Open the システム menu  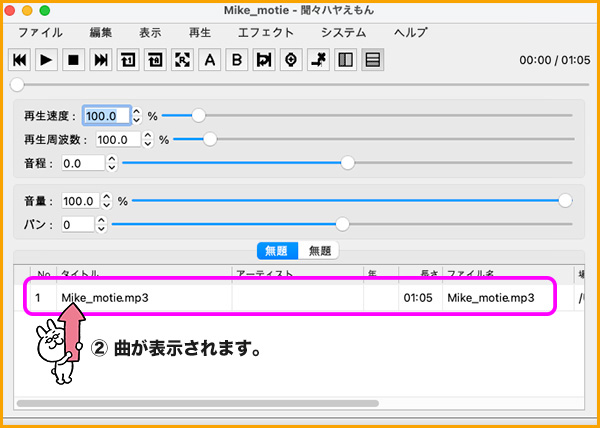click(343, 33)
